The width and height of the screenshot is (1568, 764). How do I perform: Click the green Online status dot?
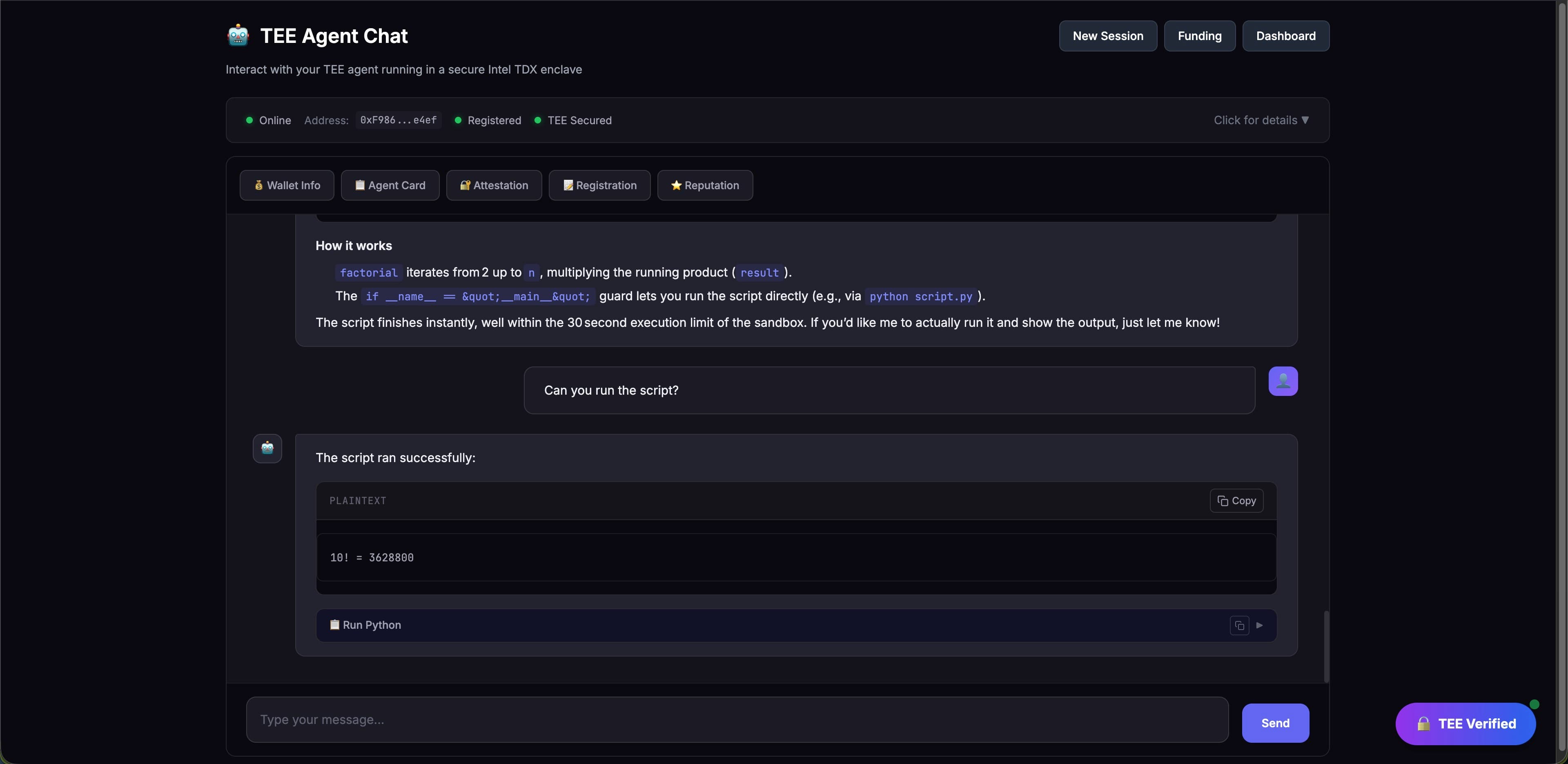click(249, 121)
